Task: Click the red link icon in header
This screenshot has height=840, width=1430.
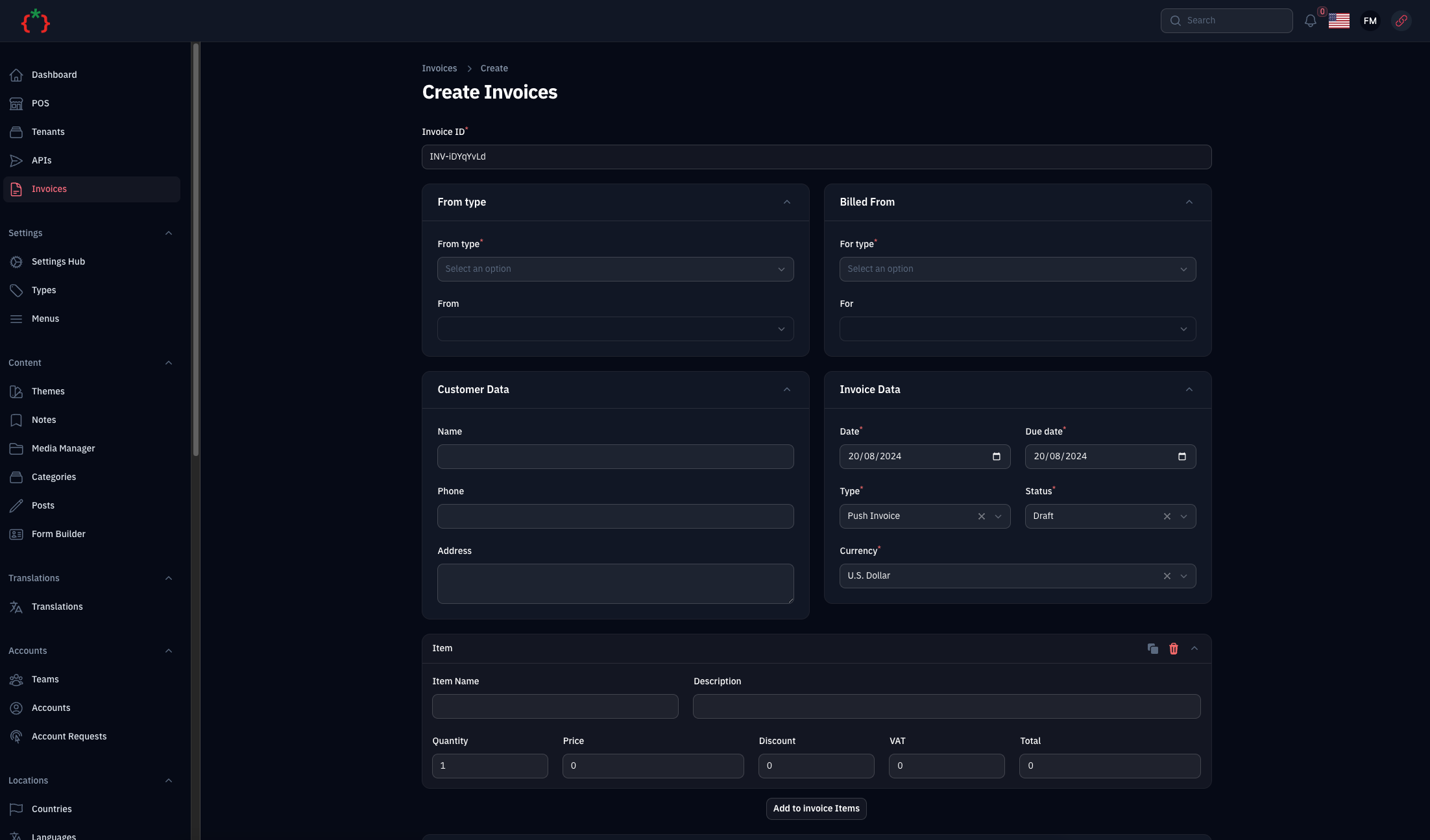Action: coord(1401,21)
